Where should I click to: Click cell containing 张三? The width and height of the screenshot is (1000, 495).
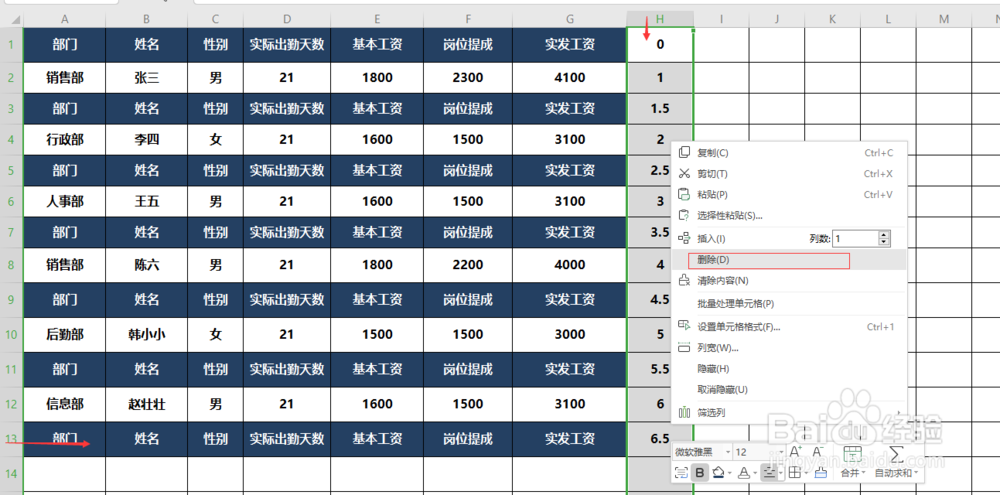click(147, 78)
